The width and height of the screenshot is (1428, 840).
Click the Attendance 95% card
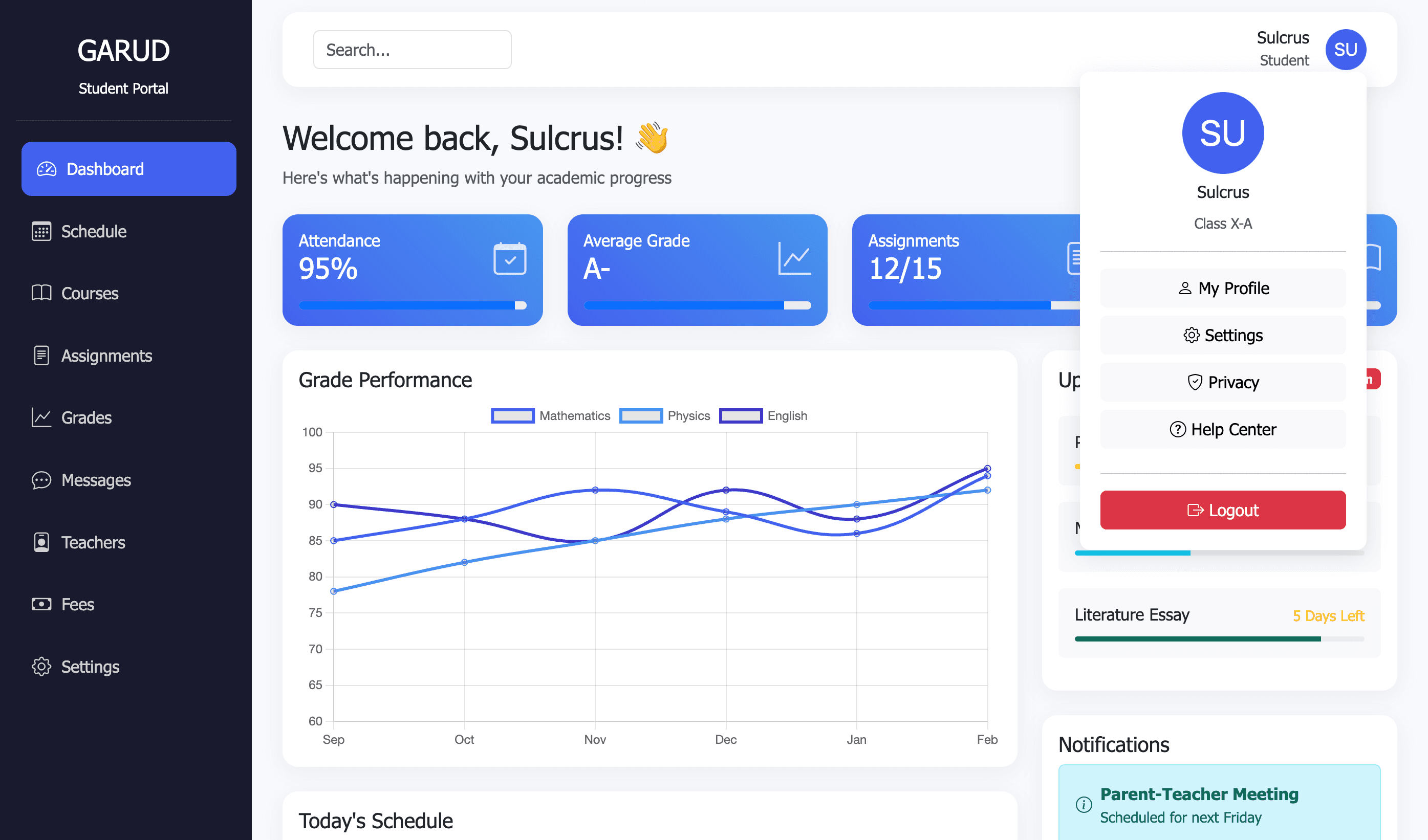click(x=413, y=270)
